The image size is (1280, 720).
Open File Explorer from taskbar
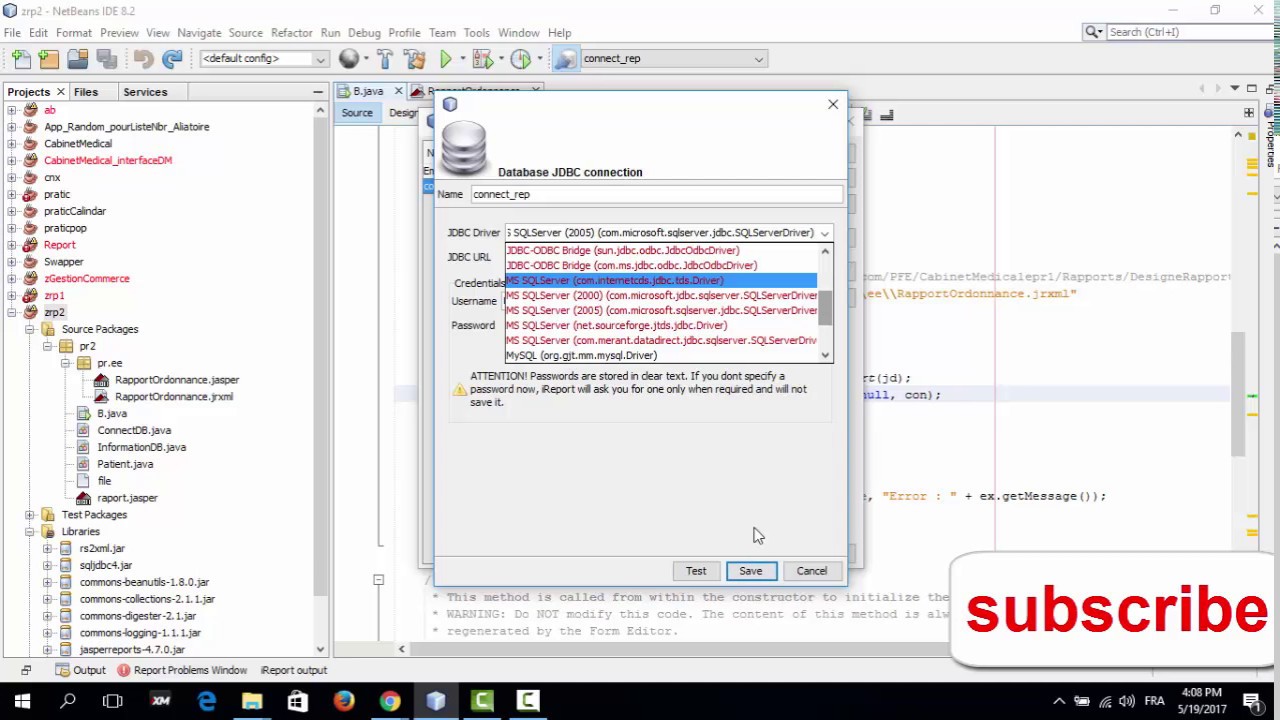252,701
